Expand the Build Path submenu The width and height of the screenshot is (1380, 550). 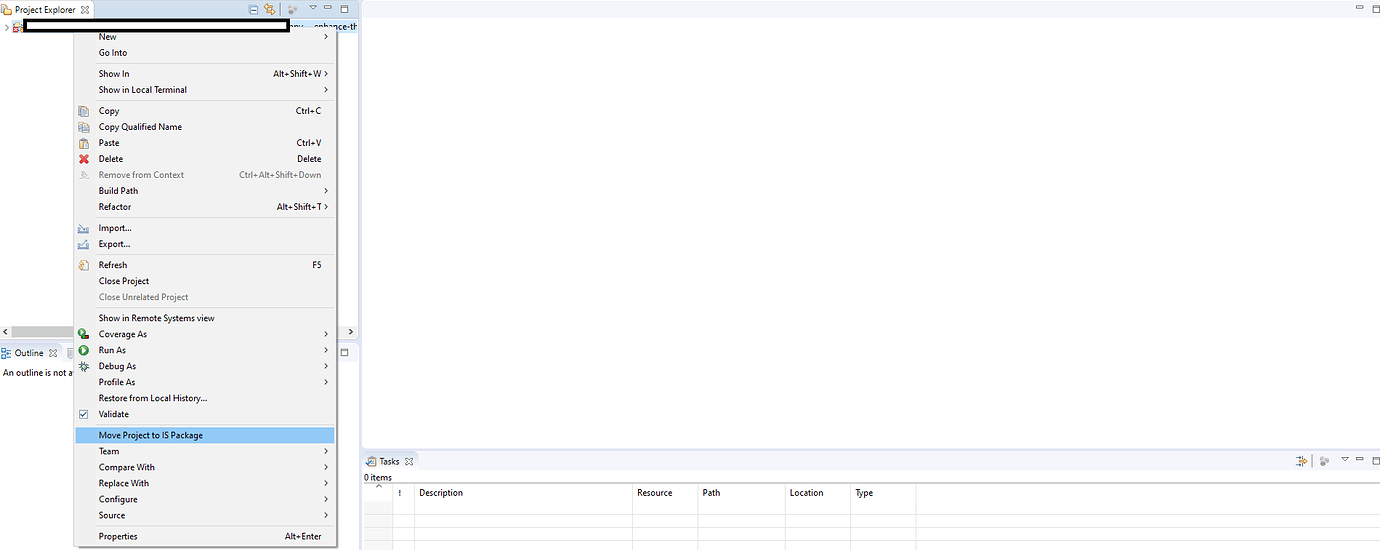point(205,191)
